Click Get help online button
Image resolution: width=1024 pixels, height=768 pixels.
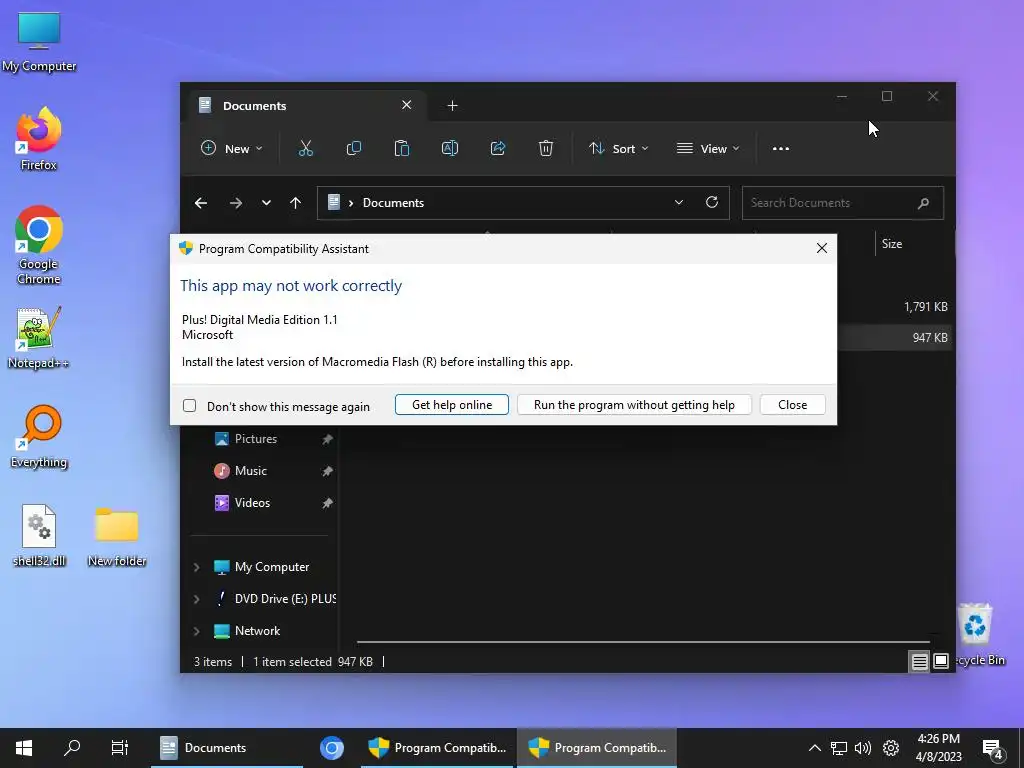(x=452, y=405)
